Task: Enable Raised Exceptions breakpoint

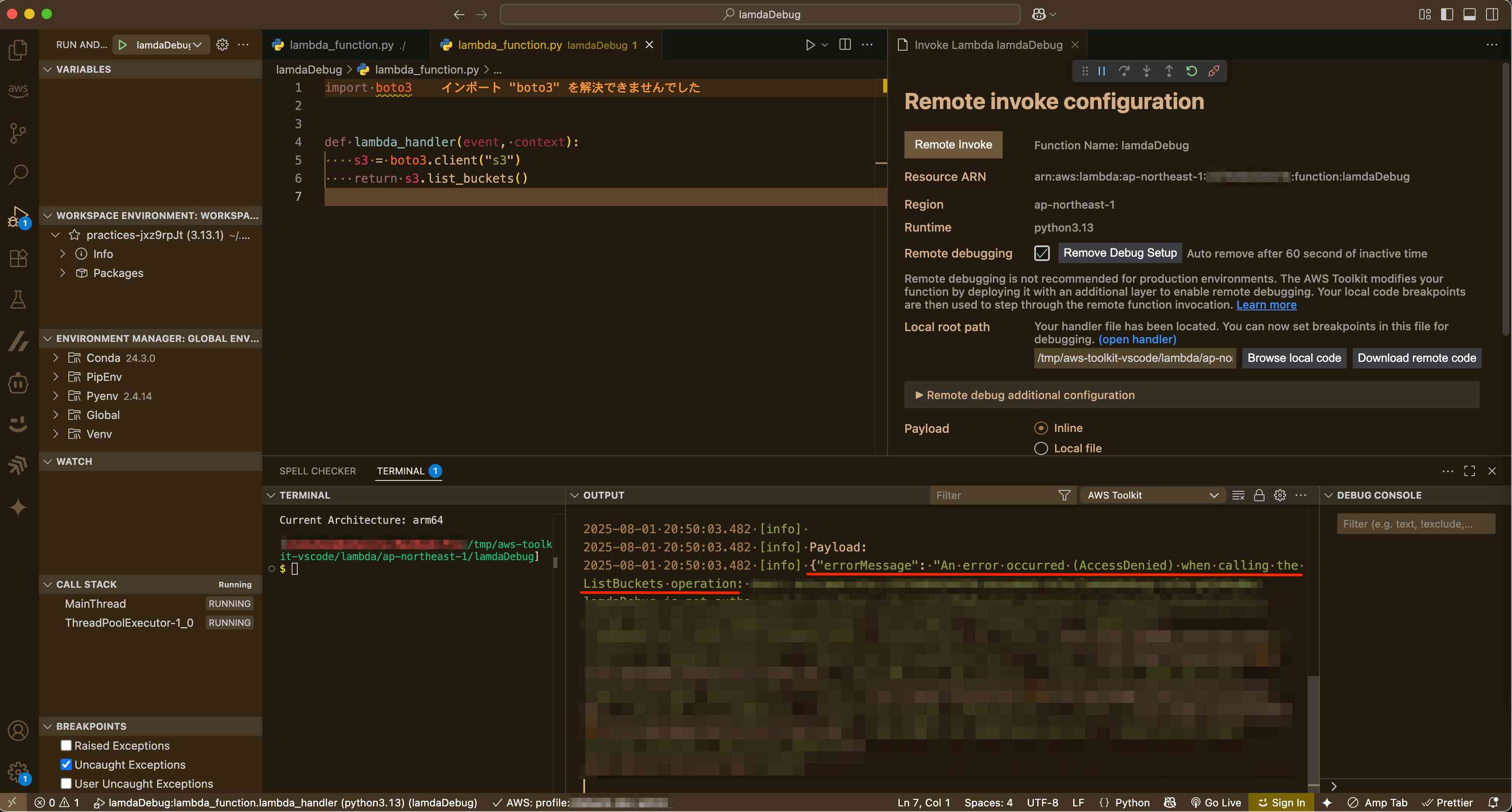Action: [x=66, y=745]
